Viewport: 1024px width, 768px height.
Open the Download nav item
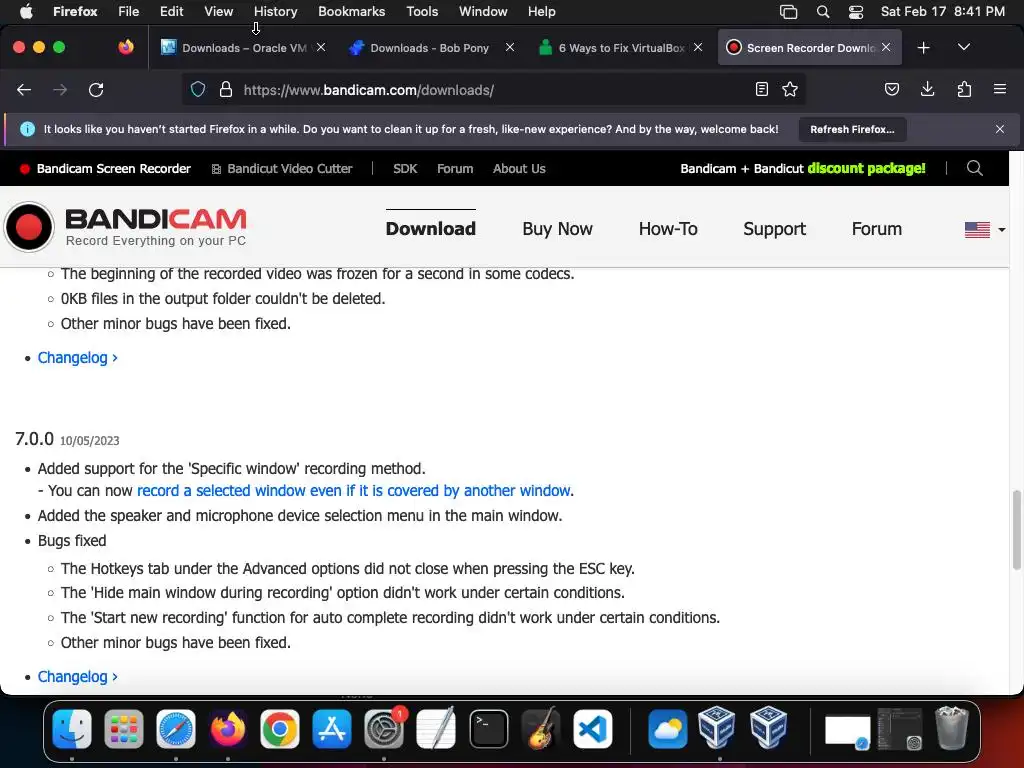click(430, 229)
